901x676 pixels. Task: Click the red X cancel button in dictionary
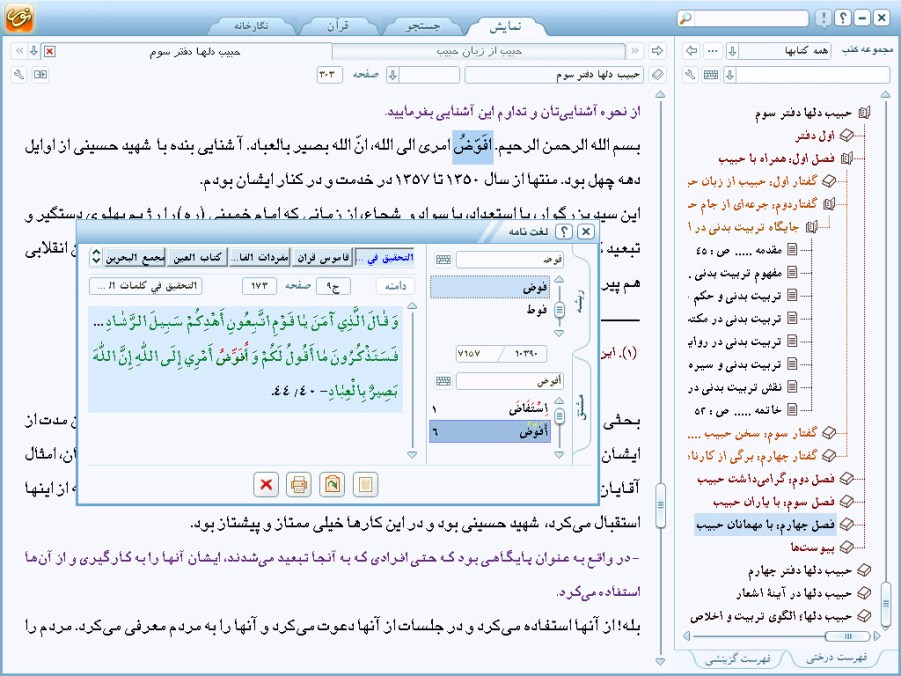[x=266, y=485]
